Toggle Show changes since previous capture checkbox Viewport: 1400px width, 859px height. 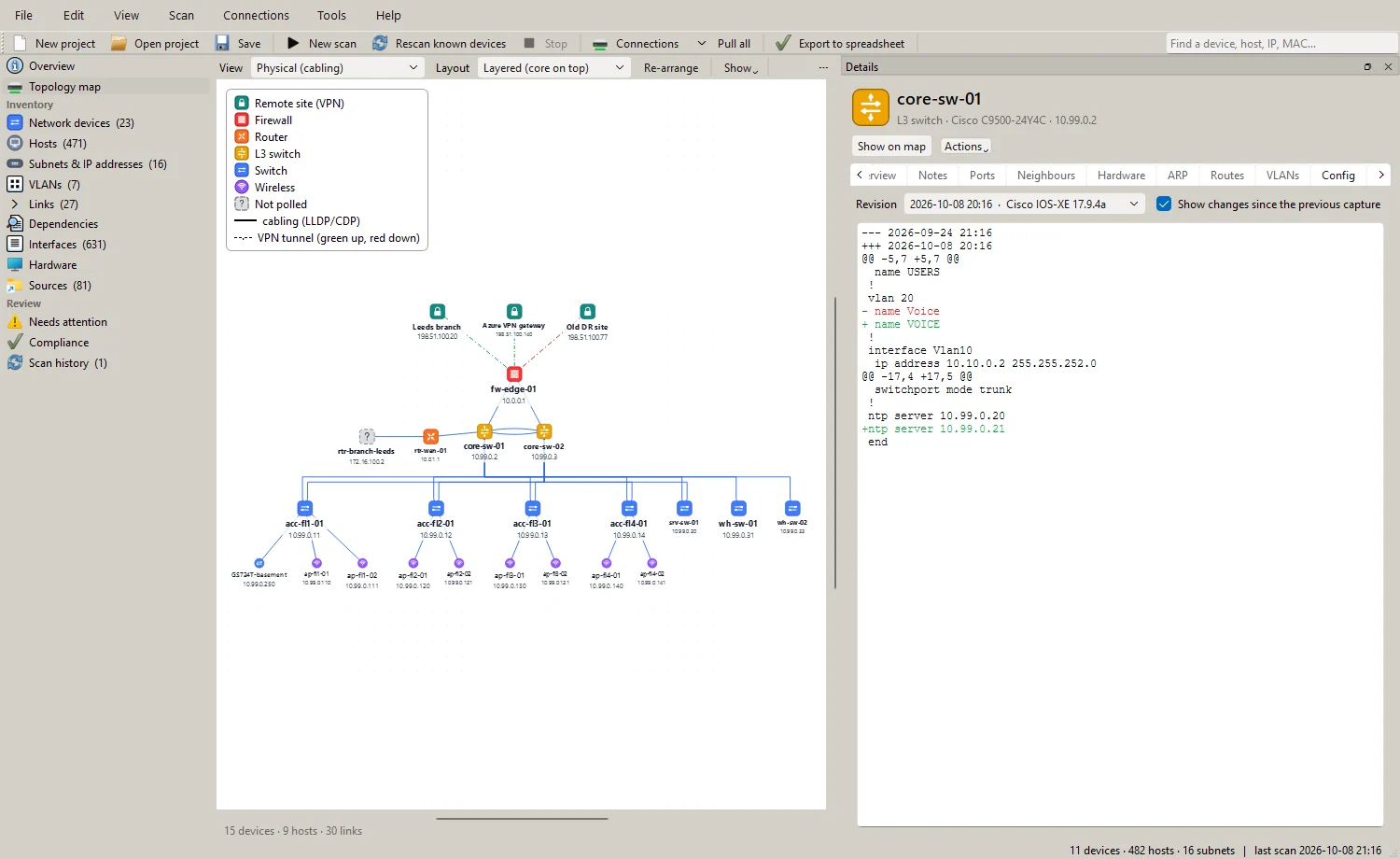(x=1164, y=204)
